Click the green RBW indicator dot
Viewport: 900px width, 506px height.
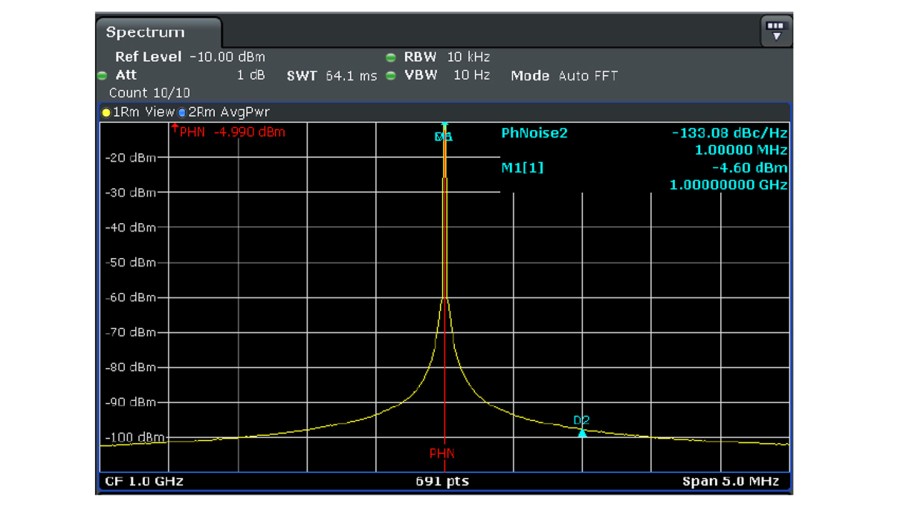(391, 57)
